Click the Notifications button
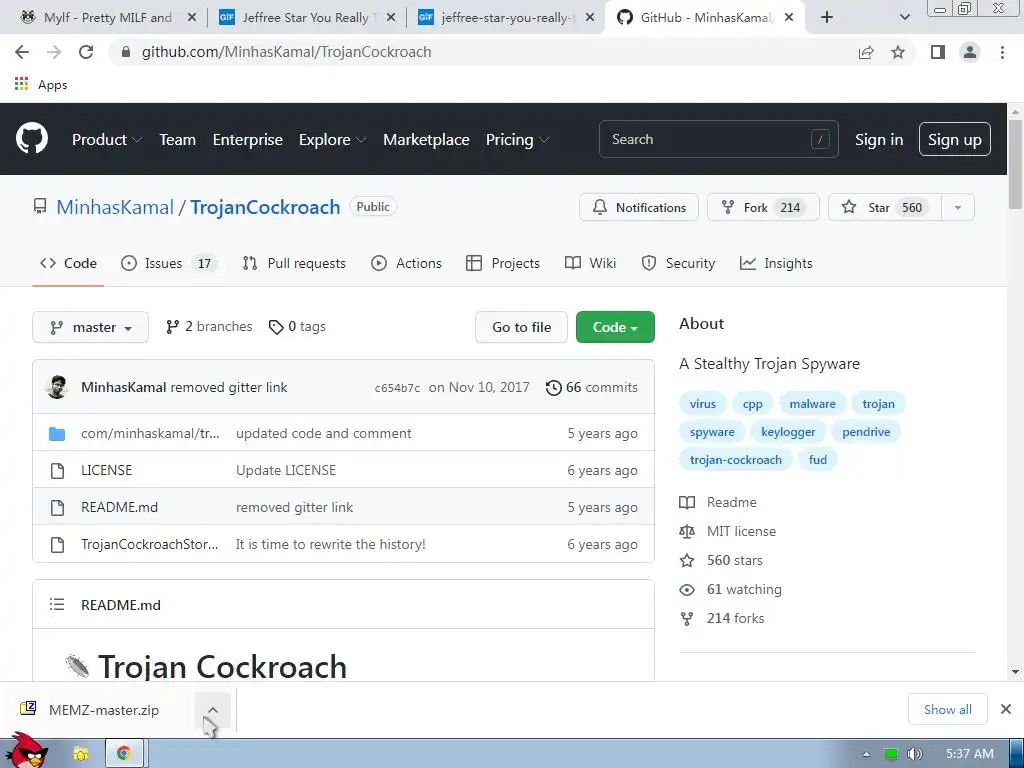The width and height of the screenshot is (1024, 768). [x=639, y=208]
